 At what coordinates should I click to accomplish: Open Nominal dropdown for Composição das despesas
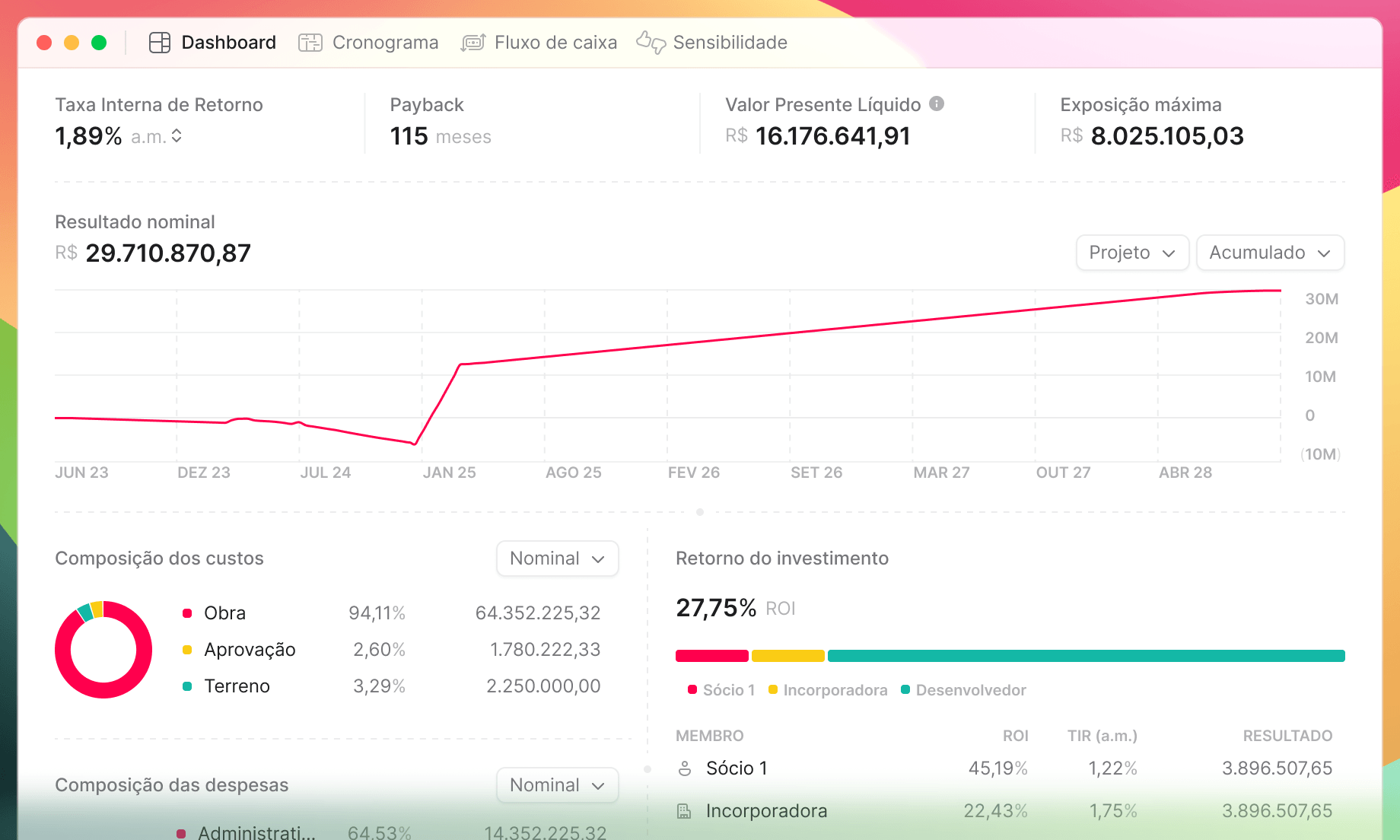coord(557,785)
